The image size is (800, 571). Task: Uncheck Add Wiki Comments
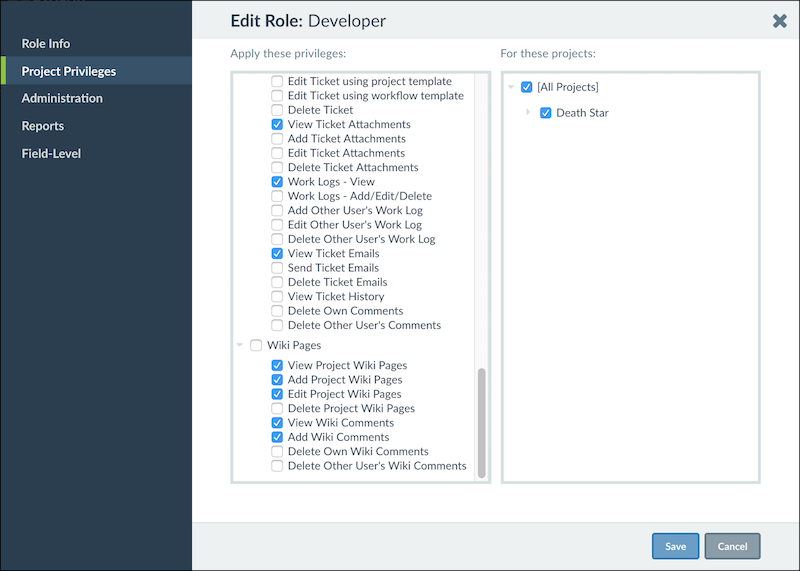coord(277,437)
